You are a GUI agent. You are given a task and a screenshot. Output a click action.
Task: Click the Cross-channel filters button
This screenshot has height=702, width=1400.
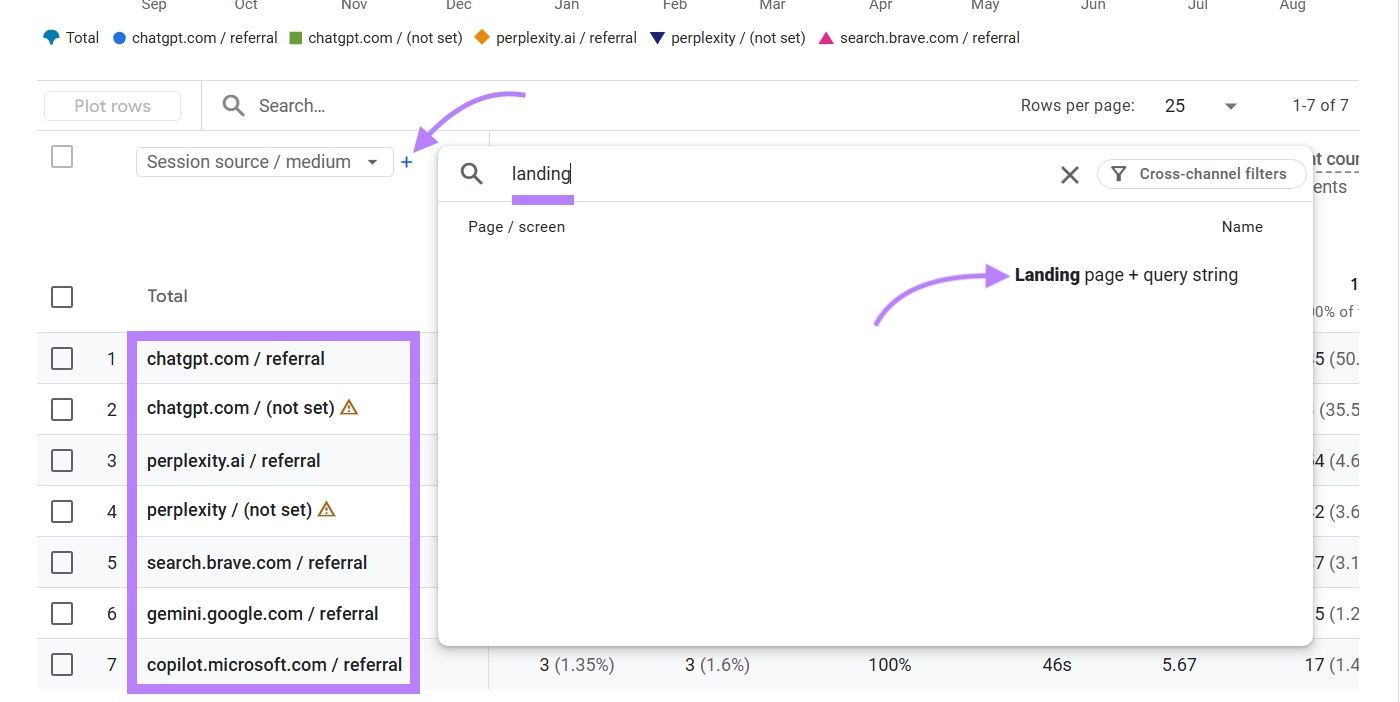click(1200, 174)
